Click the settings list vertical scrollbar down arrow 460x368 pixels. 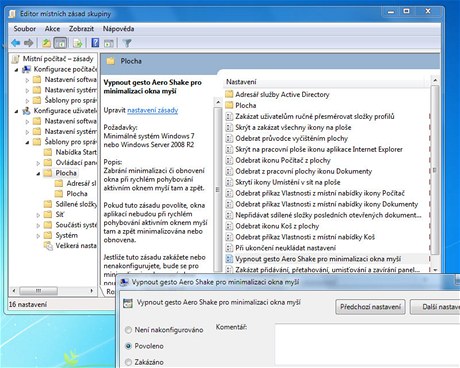point(435,270)
